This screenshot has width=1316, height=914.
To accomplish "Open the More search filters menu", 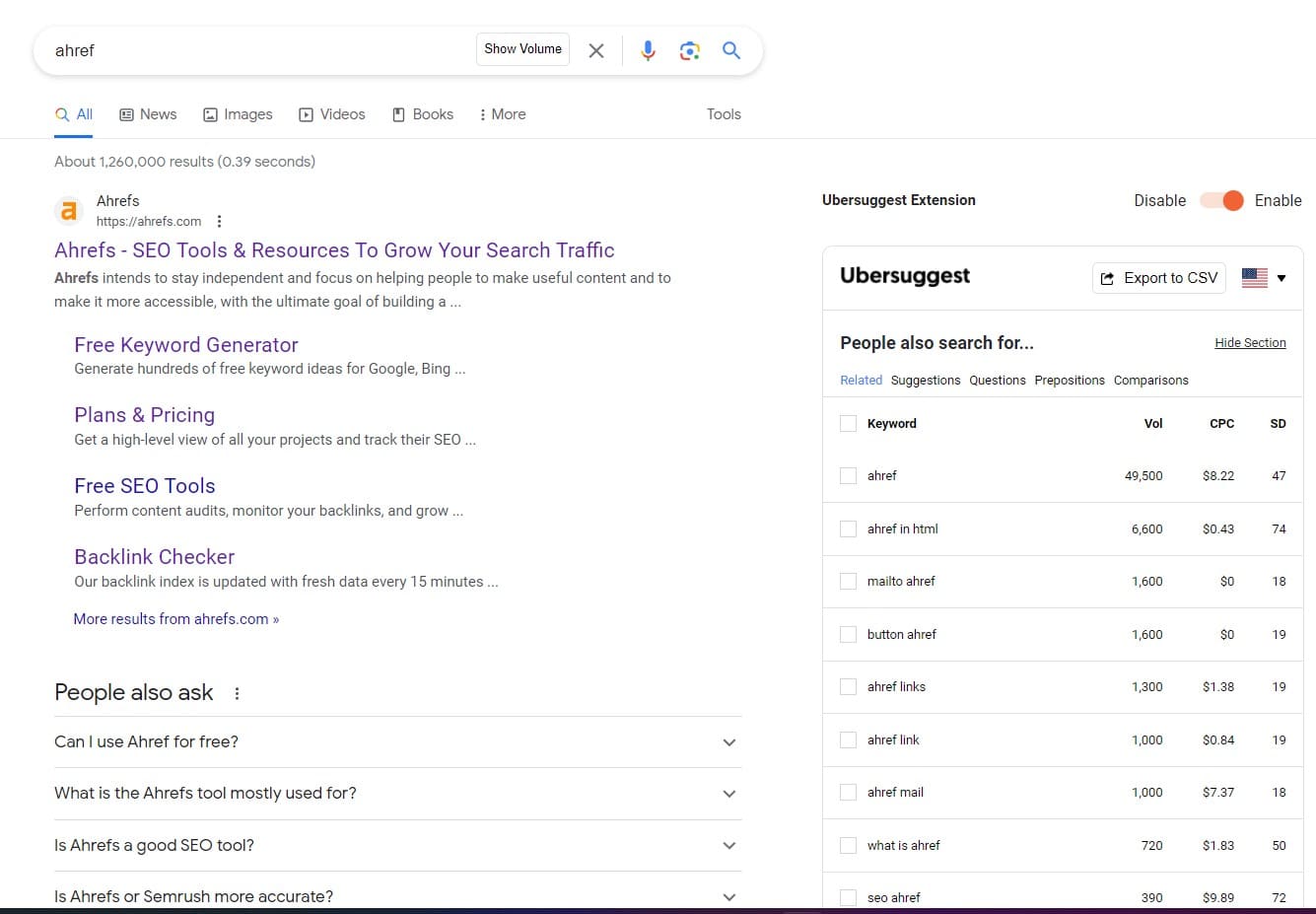I will [x=502, y=114].
